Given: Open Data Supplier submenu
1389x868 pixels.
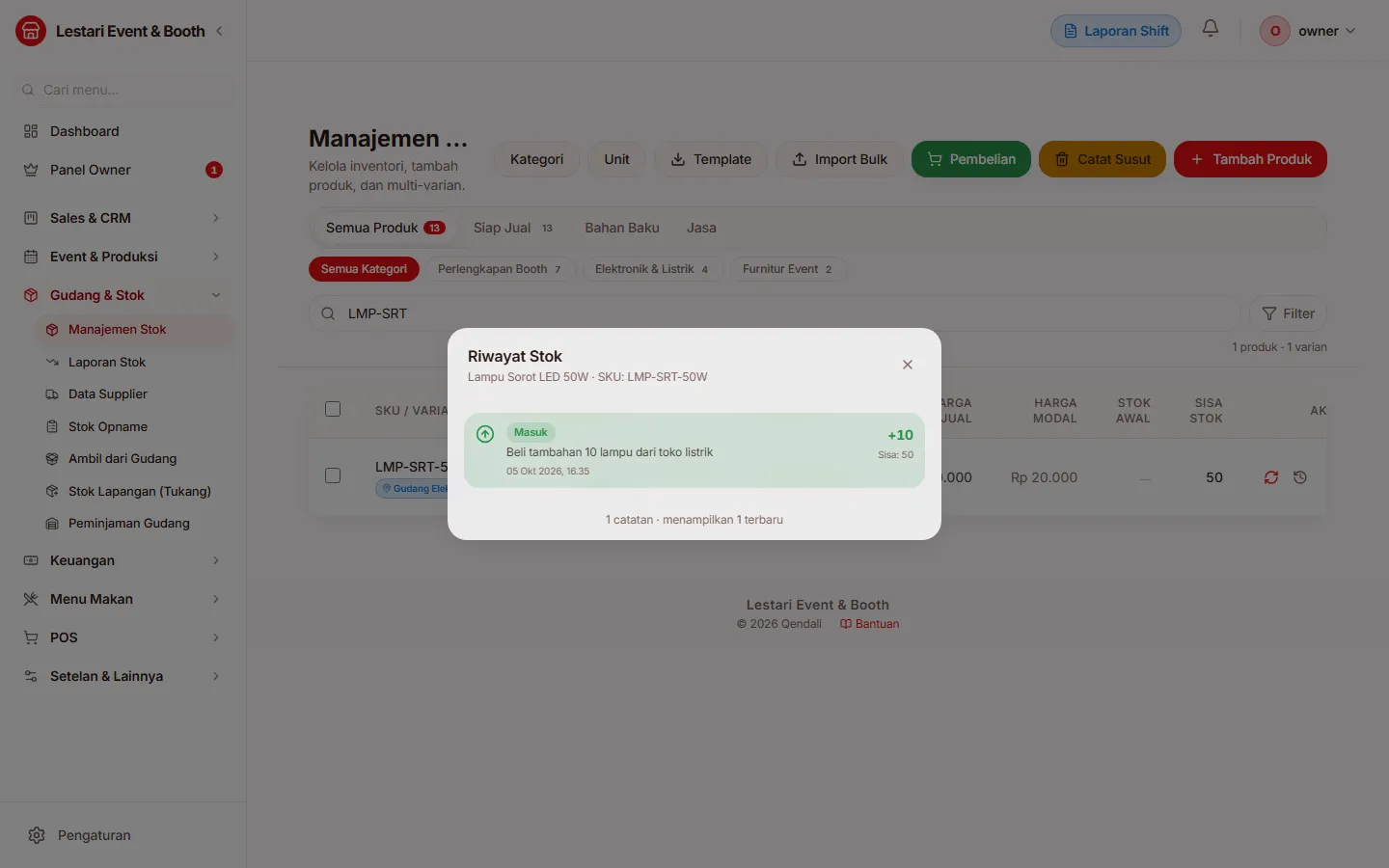Looking at the screenshot, I should click(134, 393).
